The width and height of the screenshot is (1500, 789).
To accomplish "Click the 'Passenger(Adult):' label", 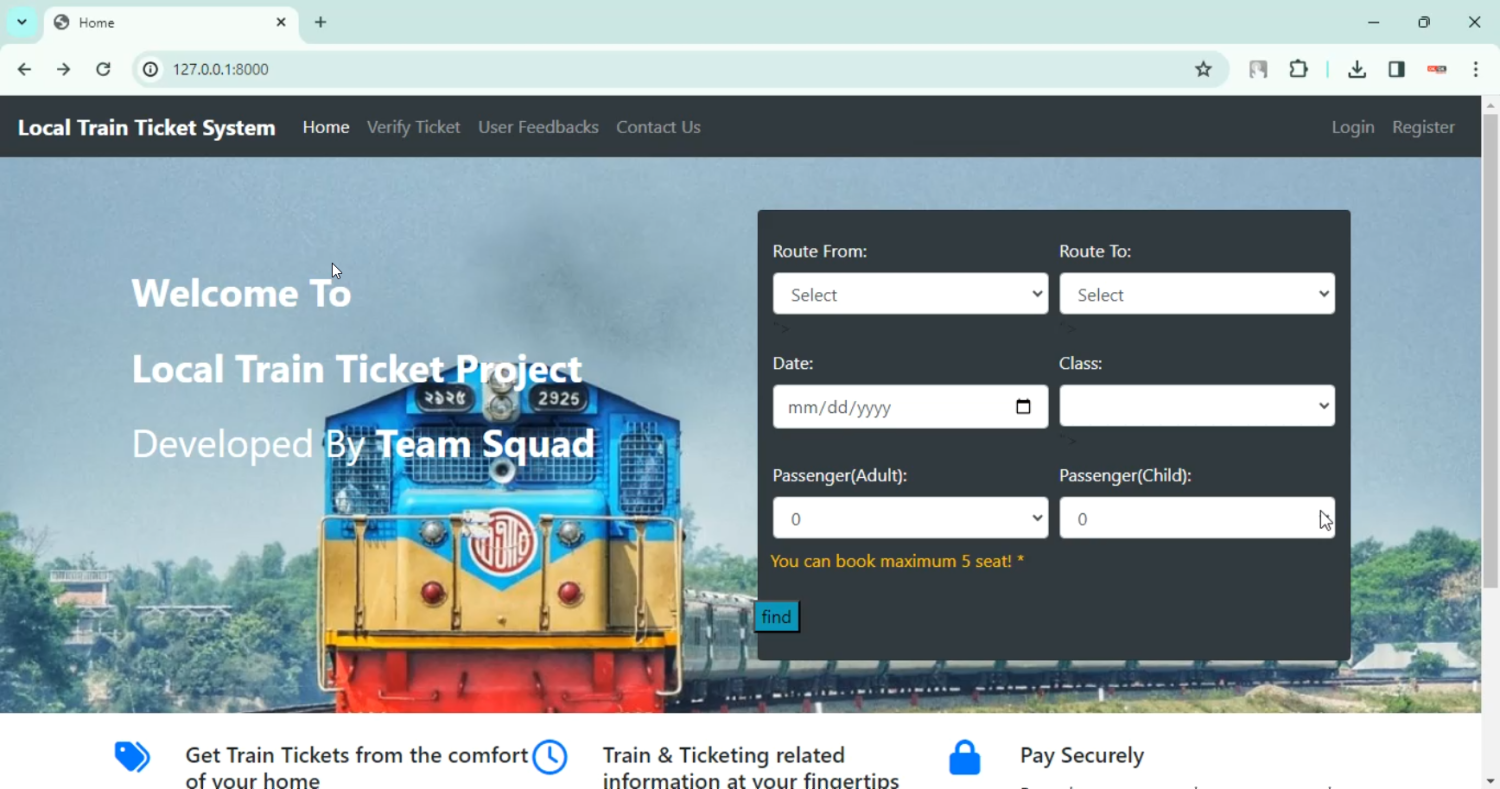I will [x=840, y=476].
